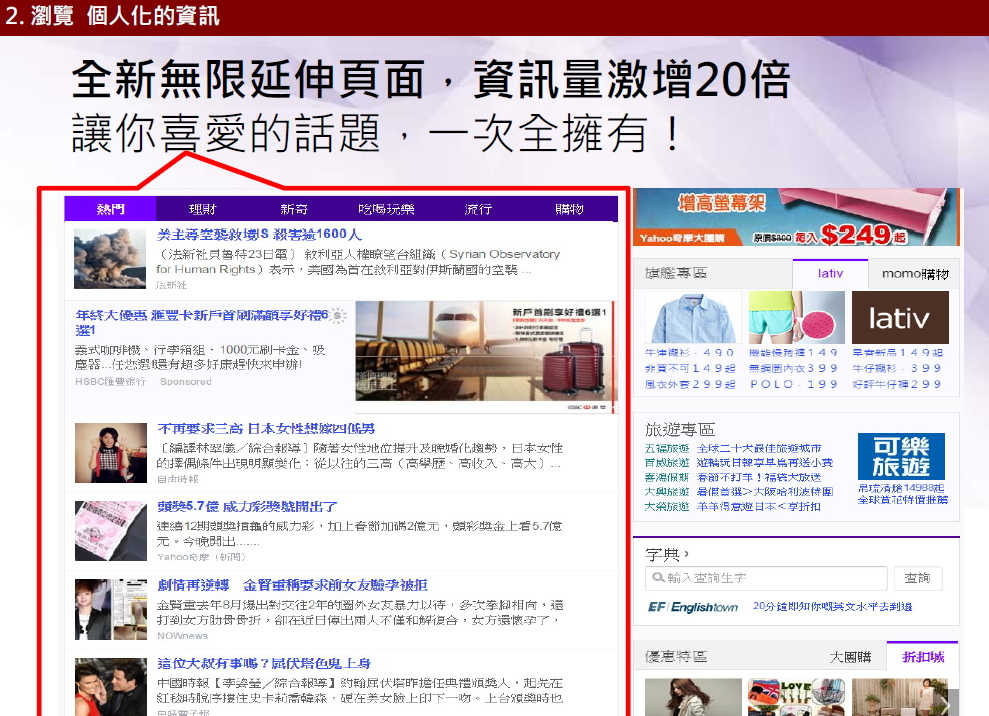
Task: Click the 可樂旅遊 travel agency logo
Action: [x=902, y=455]
